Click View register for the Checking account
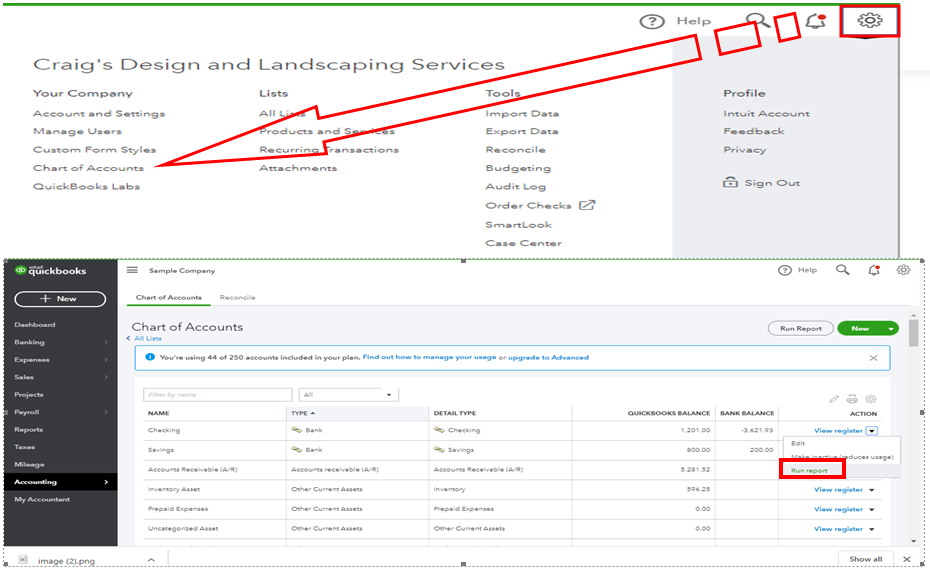Screen dimensions: 930x573 point(838,431)
